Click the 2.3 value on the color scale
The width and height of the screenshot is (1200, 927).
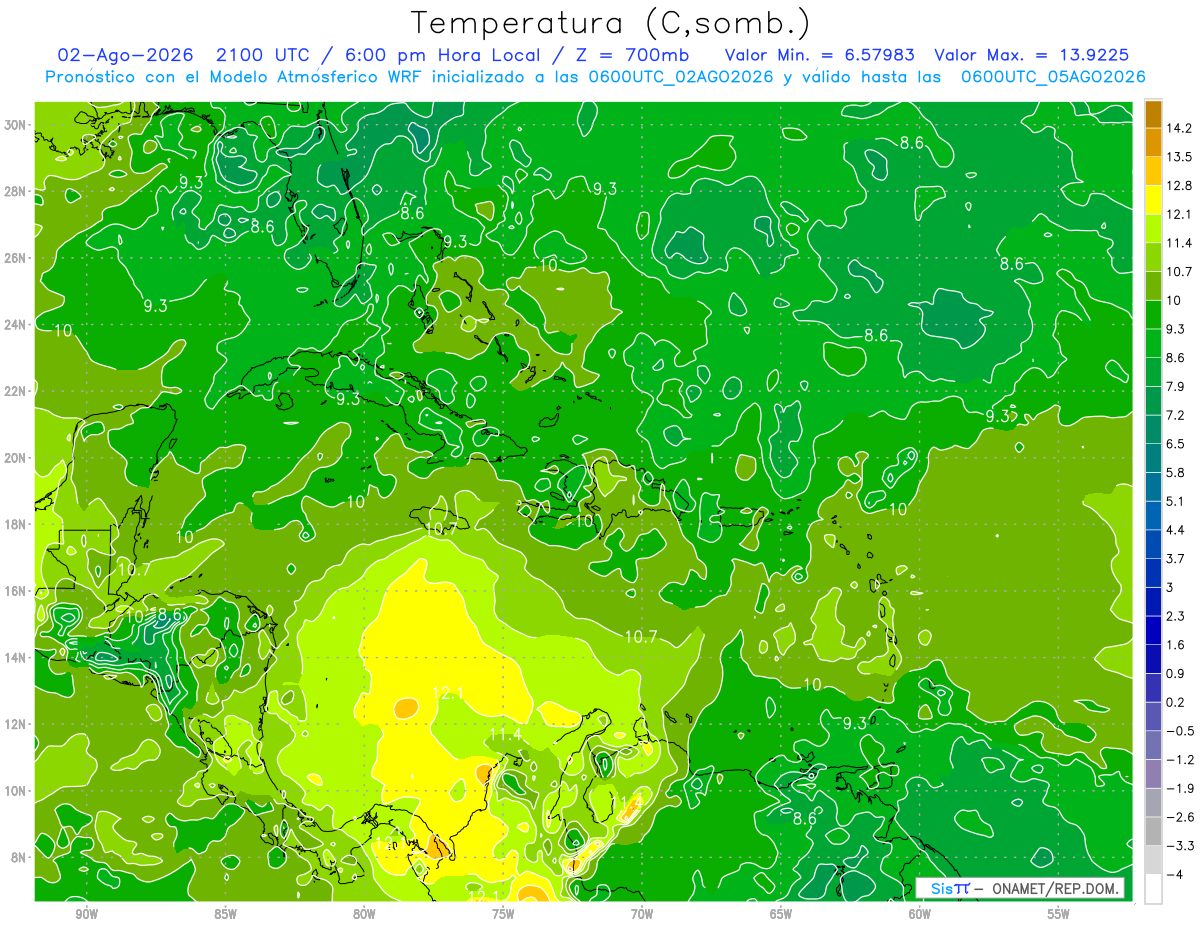click(x=1175, y=616)
